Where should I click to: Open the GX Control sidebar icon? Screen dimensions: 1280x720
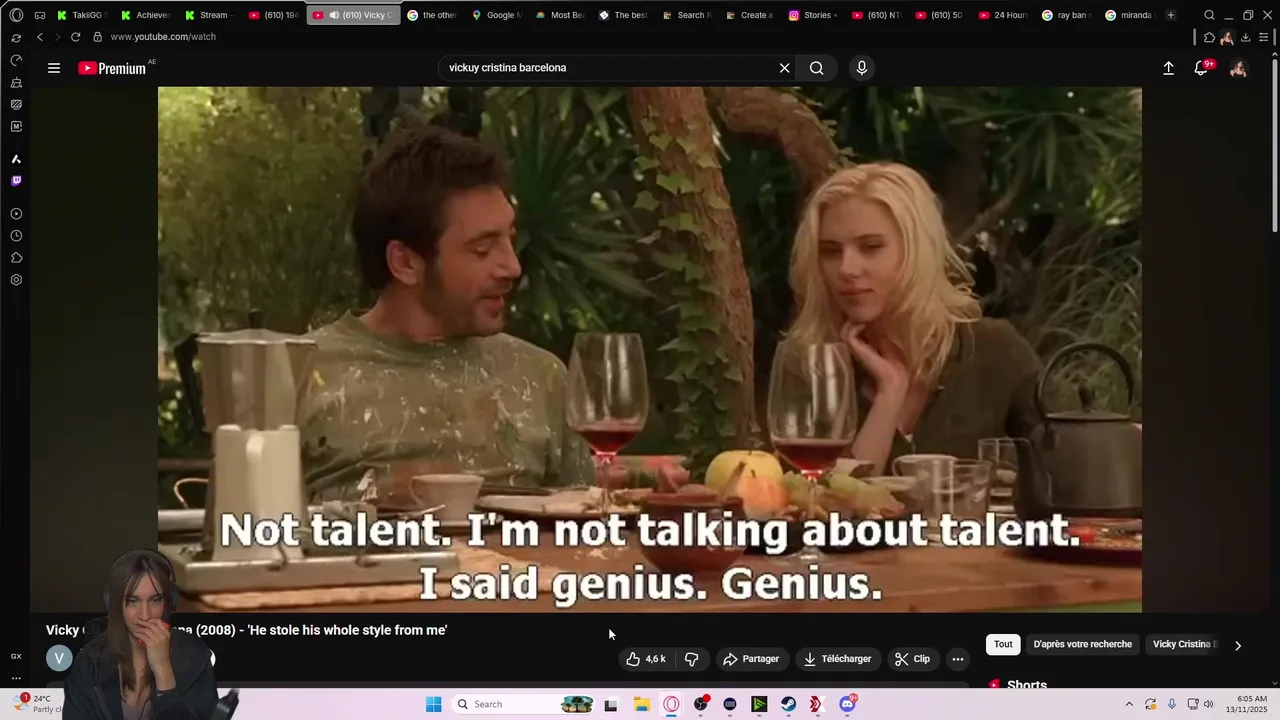pos(16,60)
